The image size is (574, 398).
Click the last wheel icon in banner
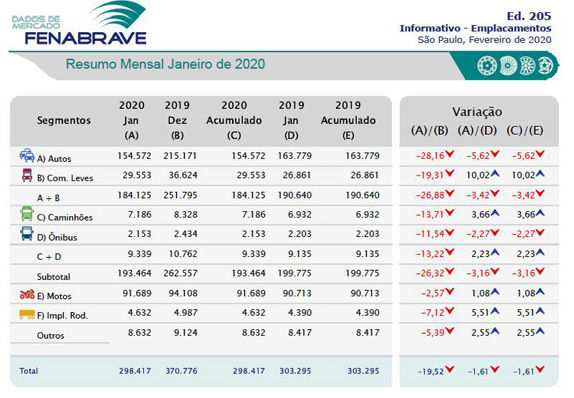pos(546,66)
